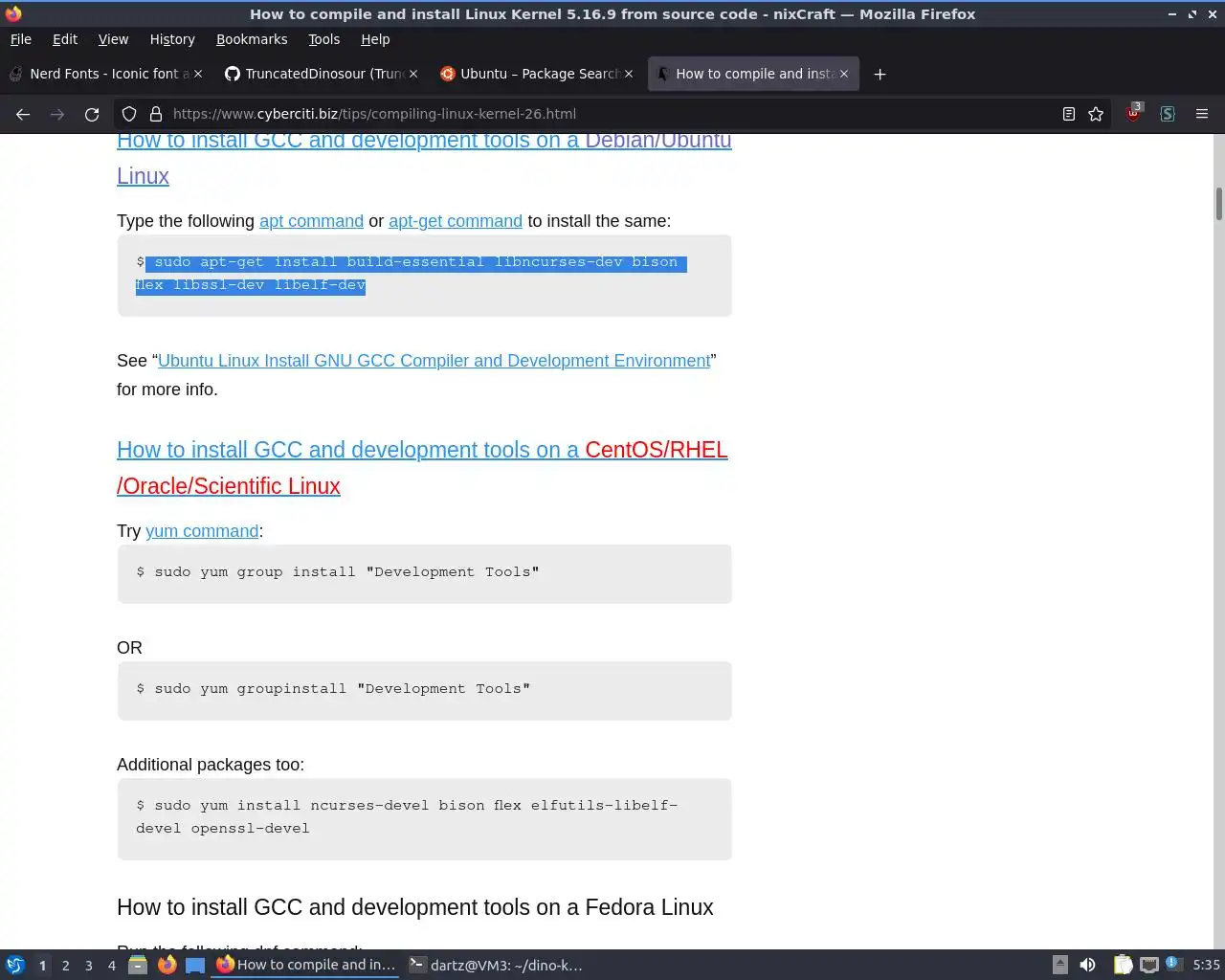Close the TruncatedDinosaur GitHub tab
This screenshot has width=1225, height=980.
413,74
